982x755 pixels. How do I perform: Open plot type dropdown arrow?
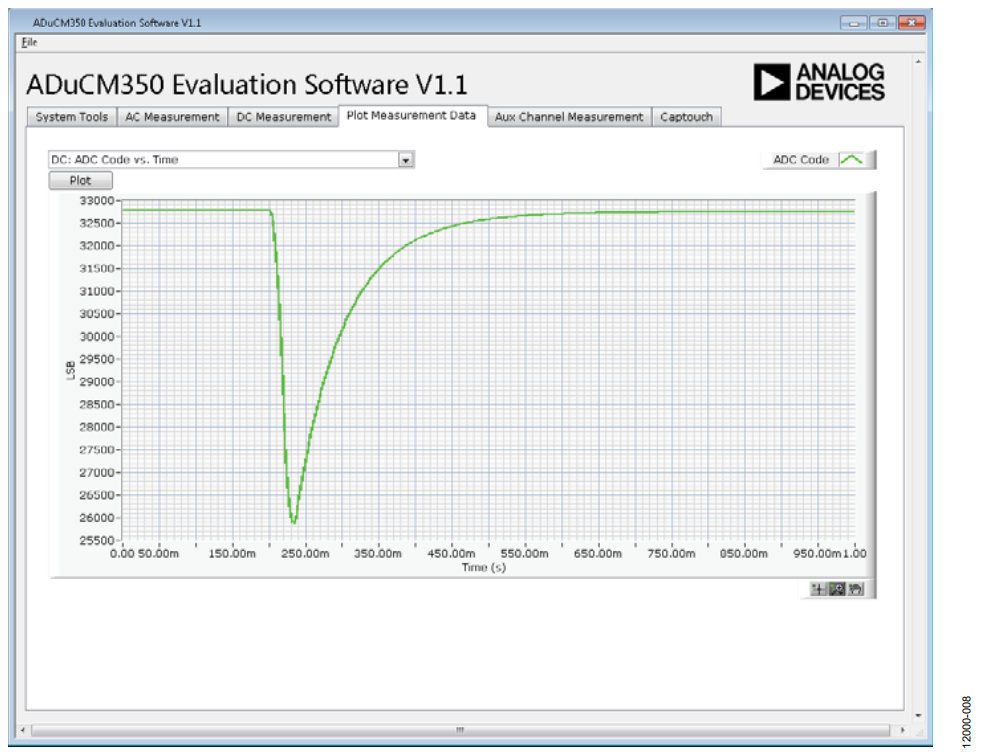pos(406,160)
